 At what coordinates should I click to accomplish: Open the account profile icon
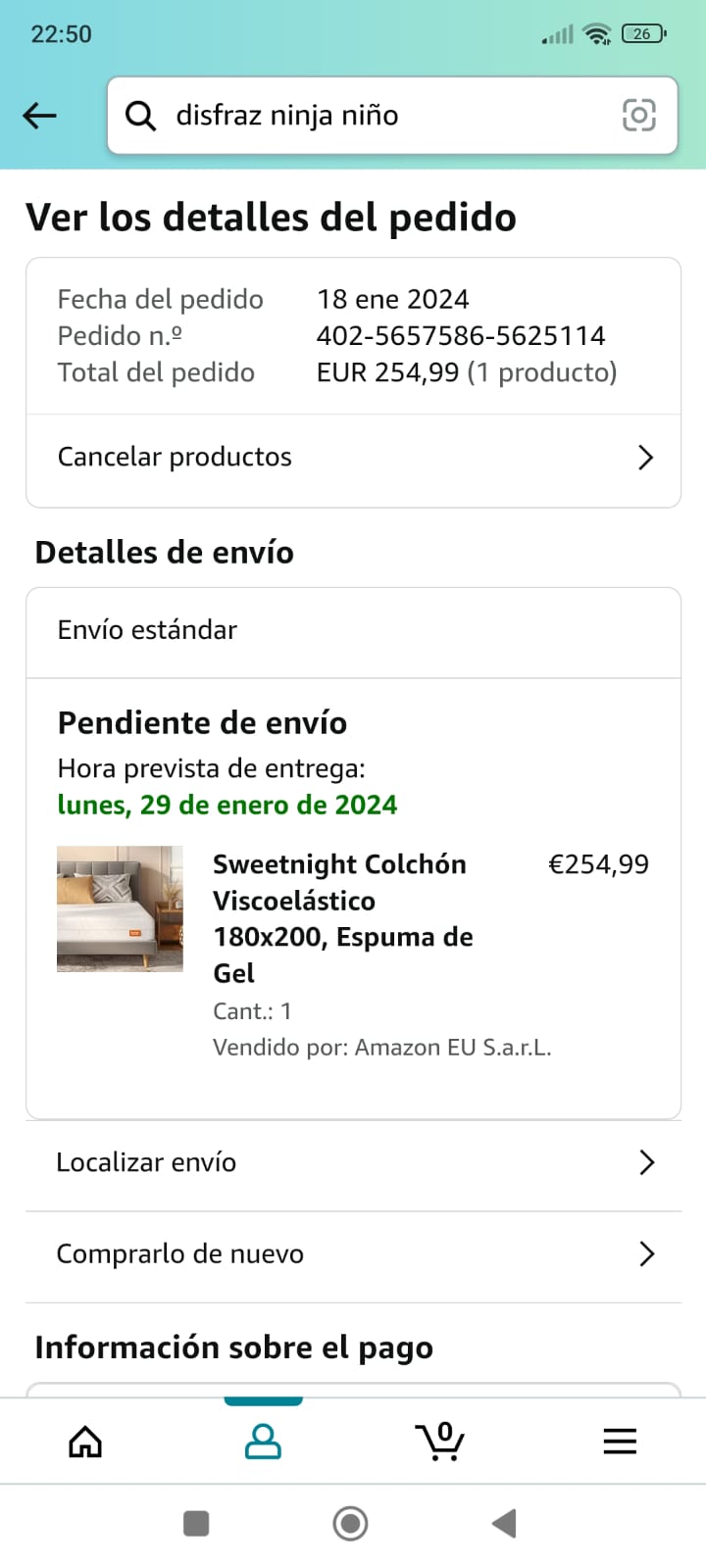(263, 1442)
